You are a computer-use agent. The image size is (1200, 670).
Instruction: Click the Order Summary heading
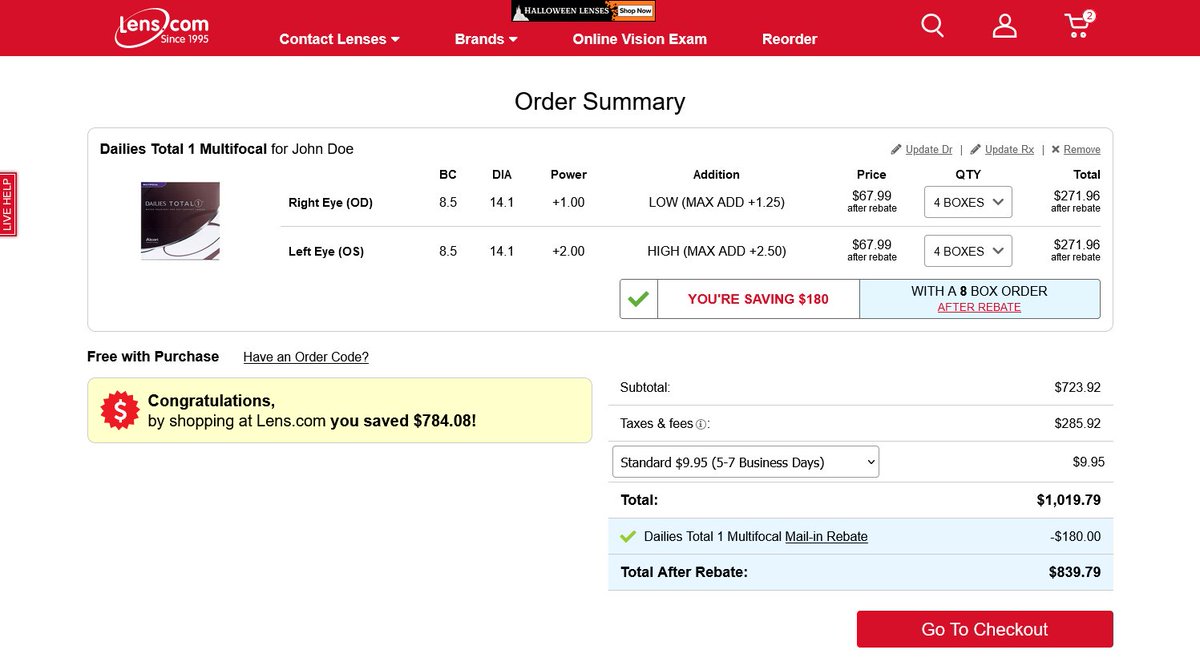(x=600, y=102)
